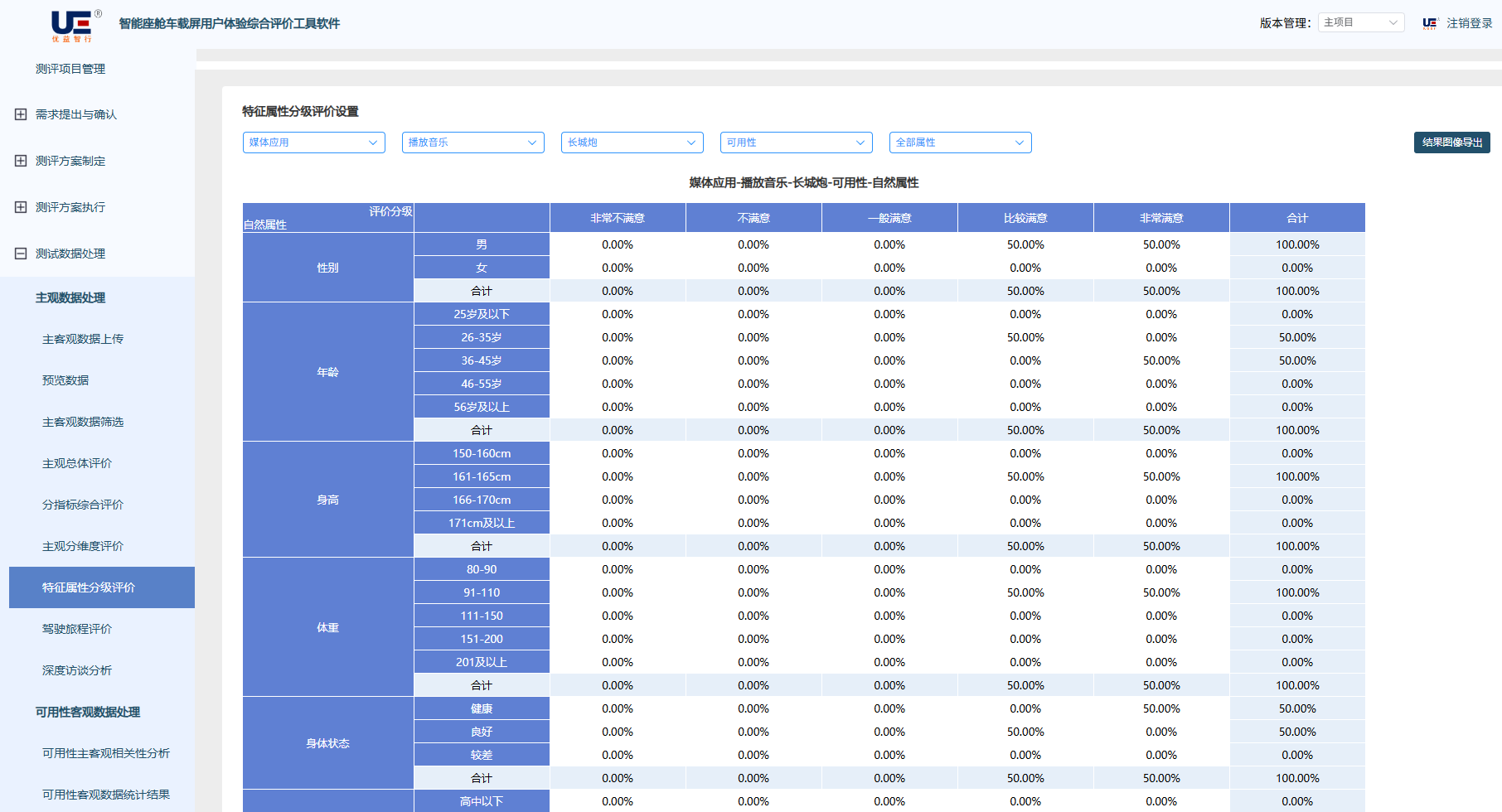1502x812 pixels.
Task: Open 预览数据 page
Action: [x=65, y=380]
